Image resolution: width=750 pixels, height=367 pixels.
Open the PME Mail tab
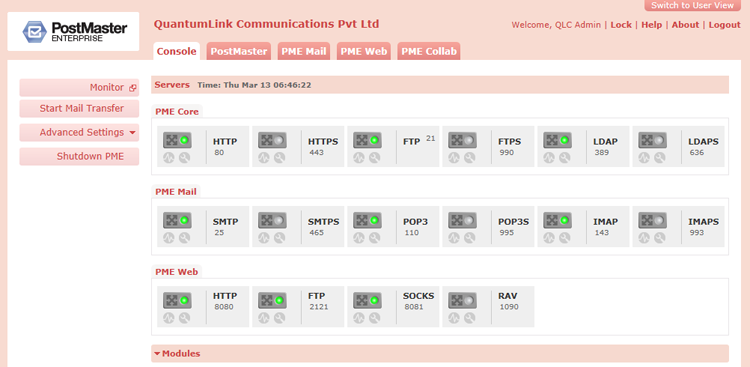point(304,51)
